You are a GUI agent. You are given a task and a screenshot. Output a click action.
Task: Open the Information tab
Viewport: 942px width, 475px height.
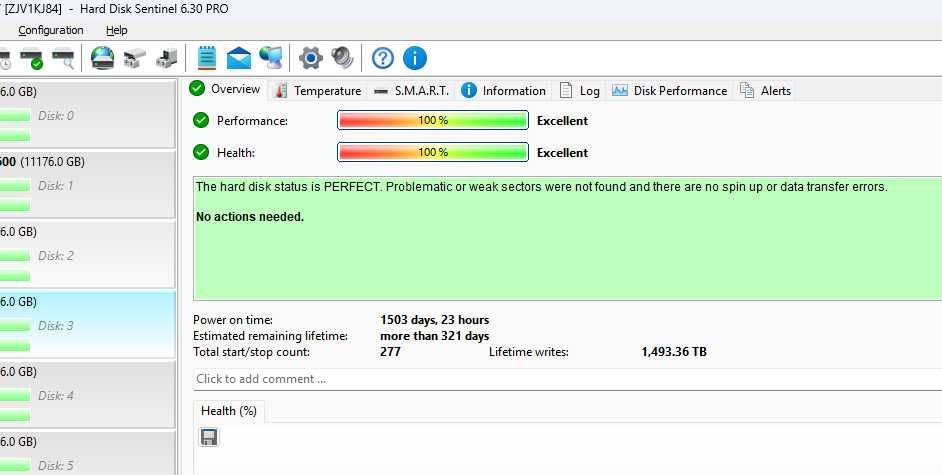click(x=504, y=91)
